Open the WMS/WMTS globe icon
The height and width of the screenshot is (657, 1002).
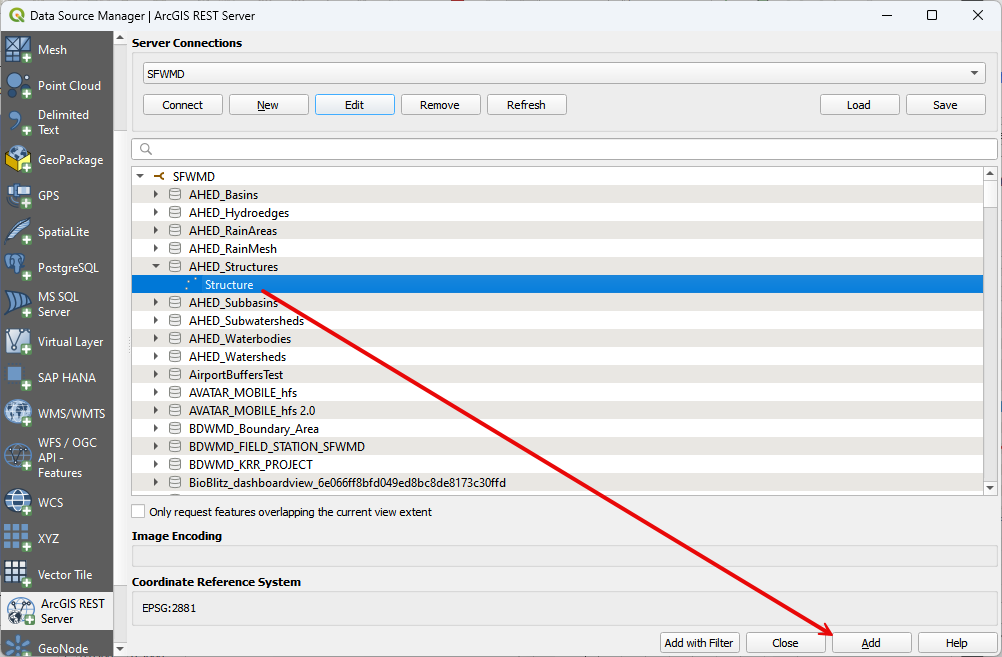[x=19, y=413]
